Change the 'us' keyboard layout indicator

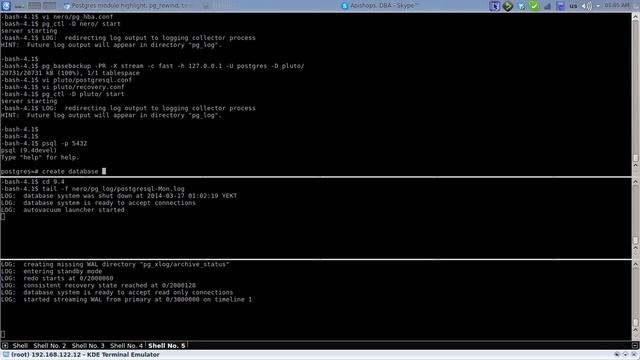click(x=573, y=6)
